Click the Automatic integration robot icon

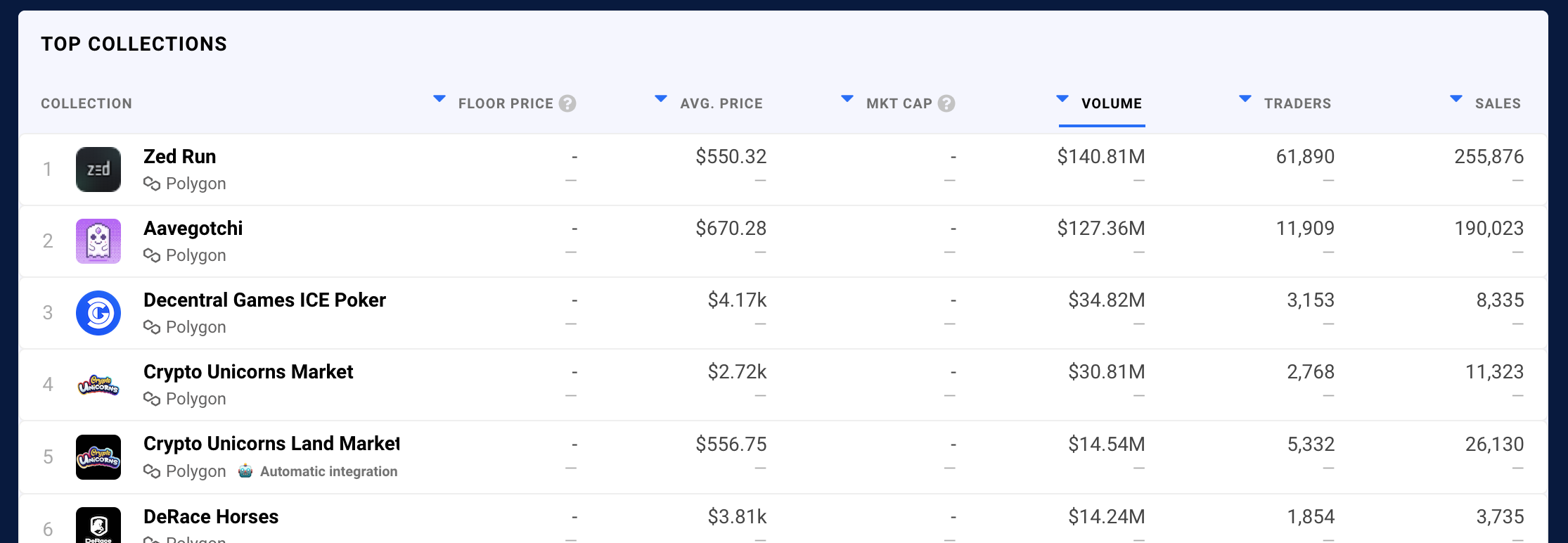245,471
